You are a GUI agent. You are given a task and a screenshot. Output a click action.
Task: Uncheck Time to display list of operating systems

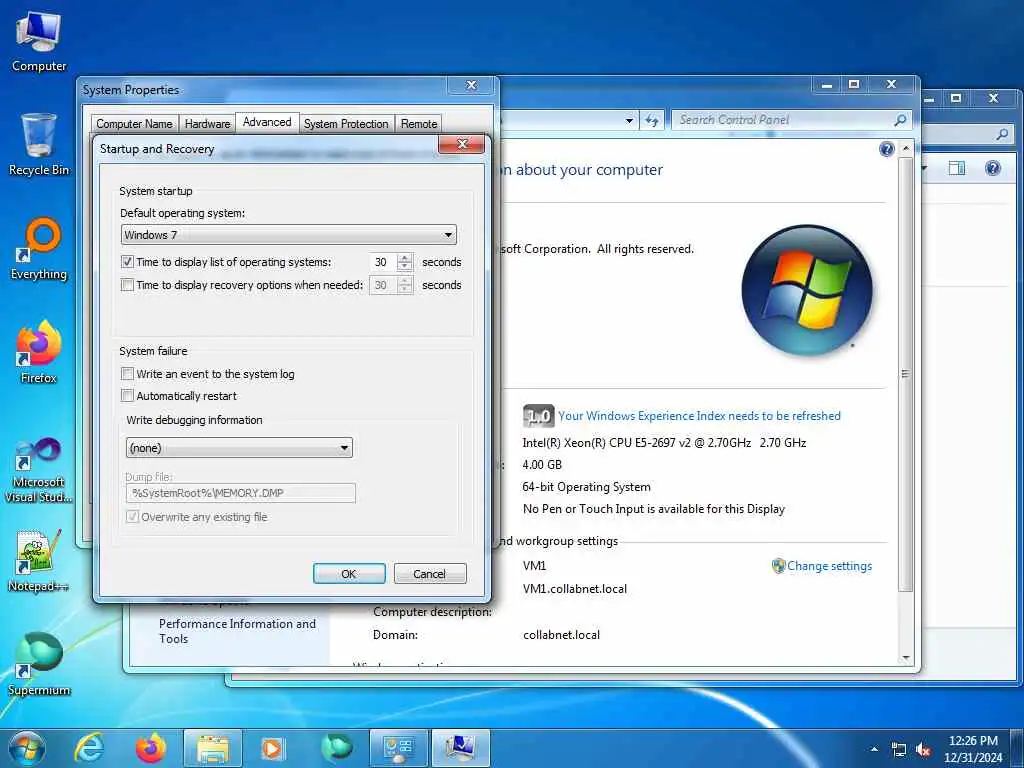127,262
